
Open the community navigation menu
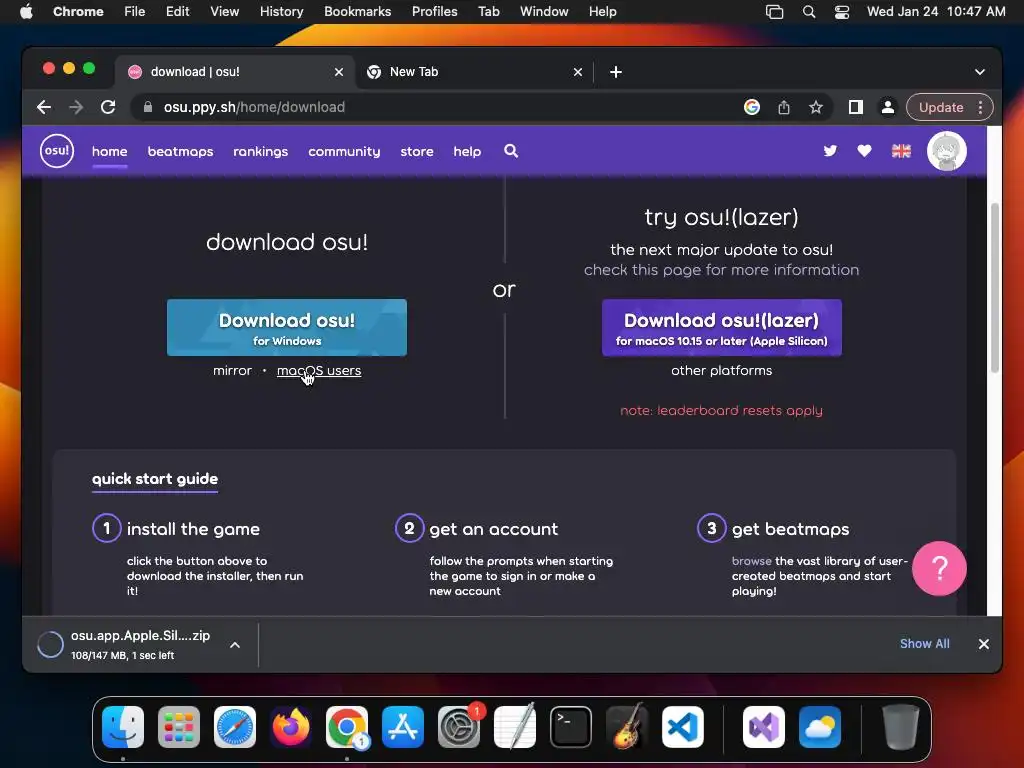coord(344,152)
